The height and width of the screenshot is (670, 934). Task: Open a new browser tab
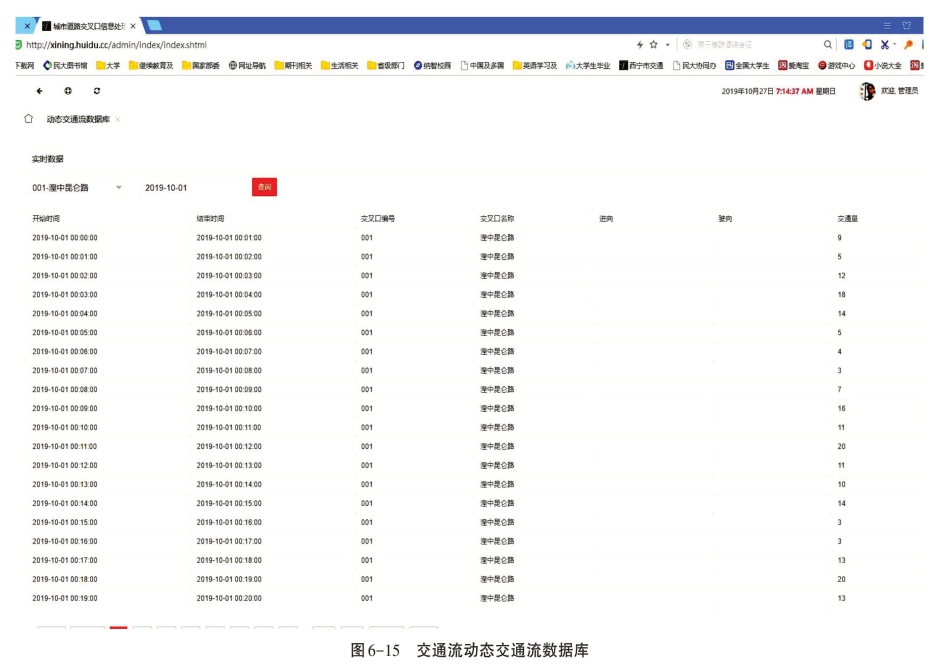154,25
